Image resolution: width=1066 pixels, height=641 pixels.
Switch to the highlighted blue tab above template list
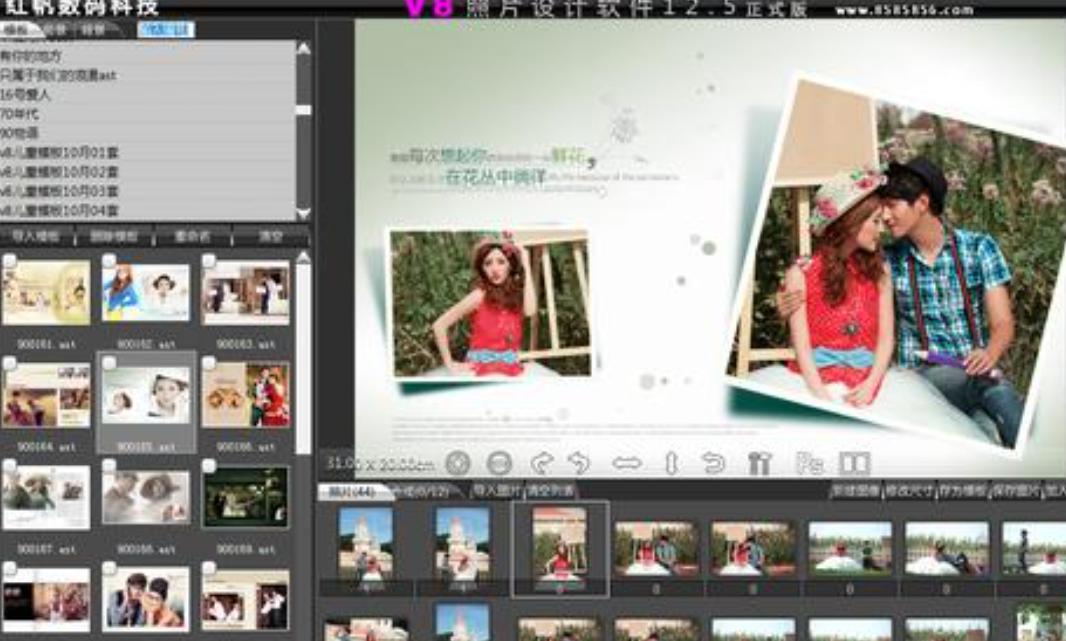click(x=166, y=31)
